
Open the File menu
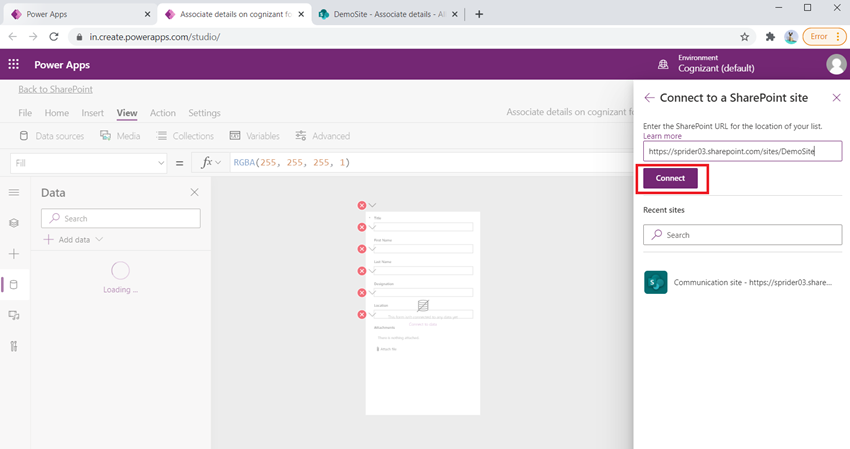(25, 113)
